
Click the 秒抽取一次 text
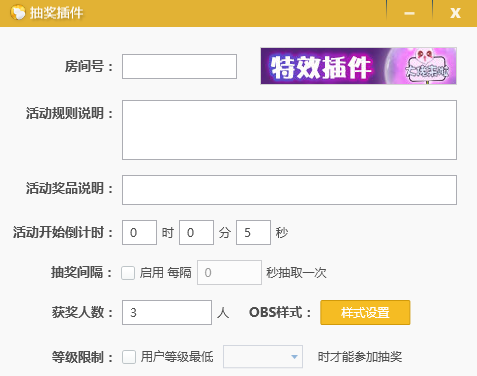[x=296, y=273]
